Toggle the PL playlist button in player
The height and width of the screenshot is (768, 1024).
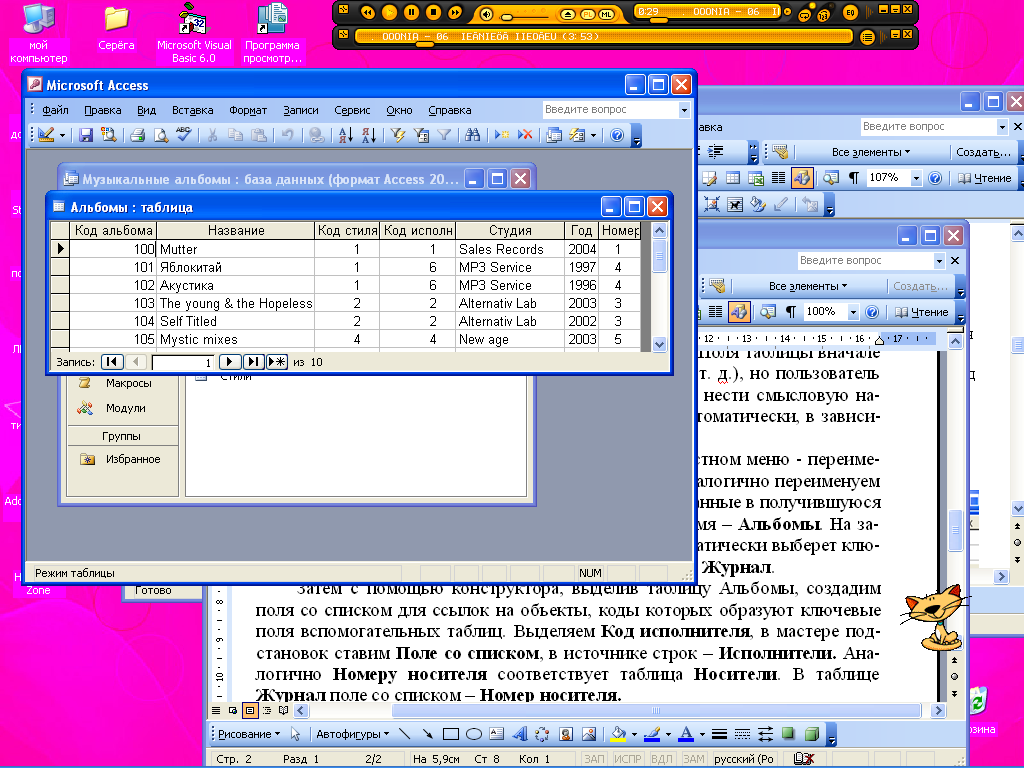pyautogui.click(x=588, y=14)
